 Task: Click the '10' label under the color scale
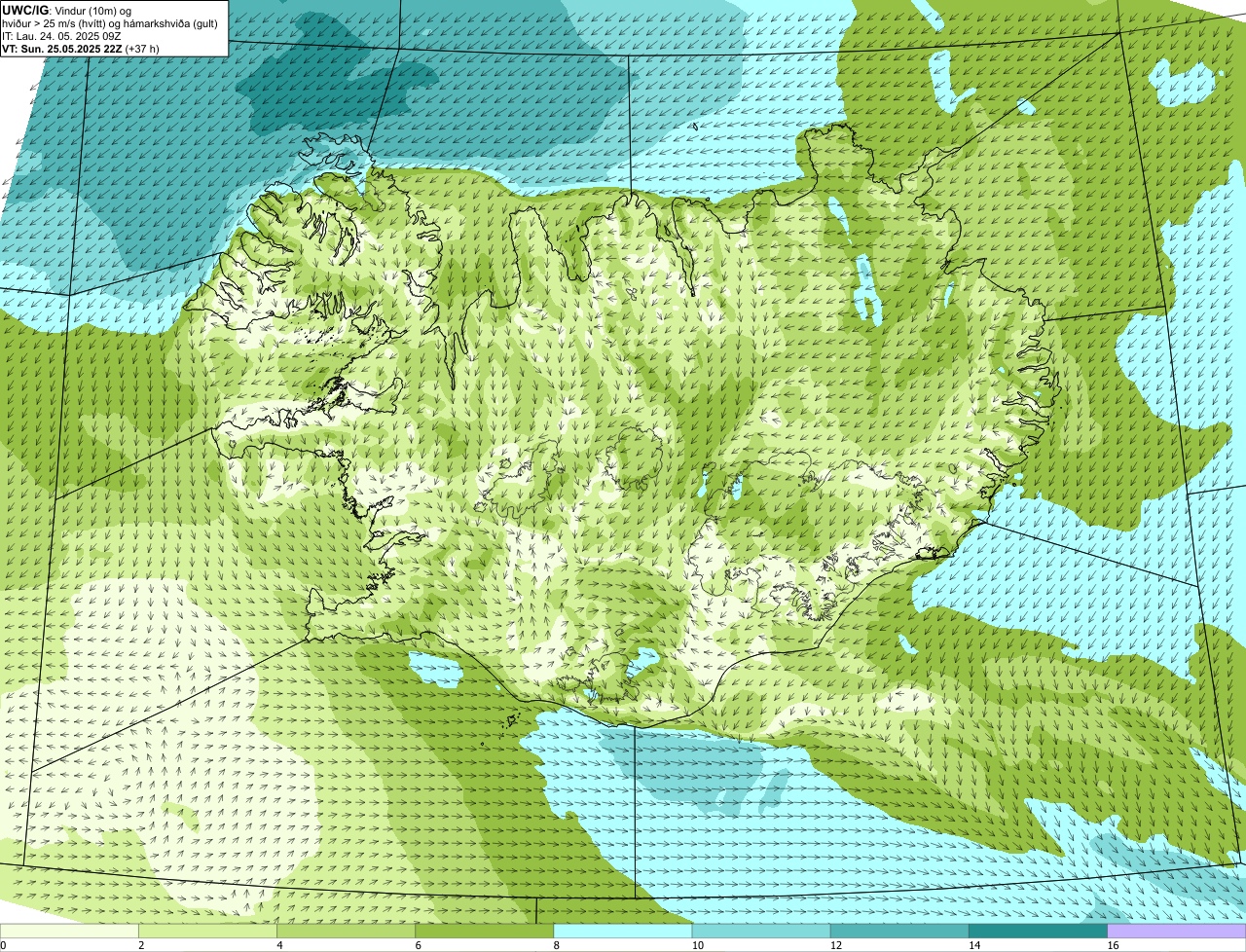click(x=697, y=945)
